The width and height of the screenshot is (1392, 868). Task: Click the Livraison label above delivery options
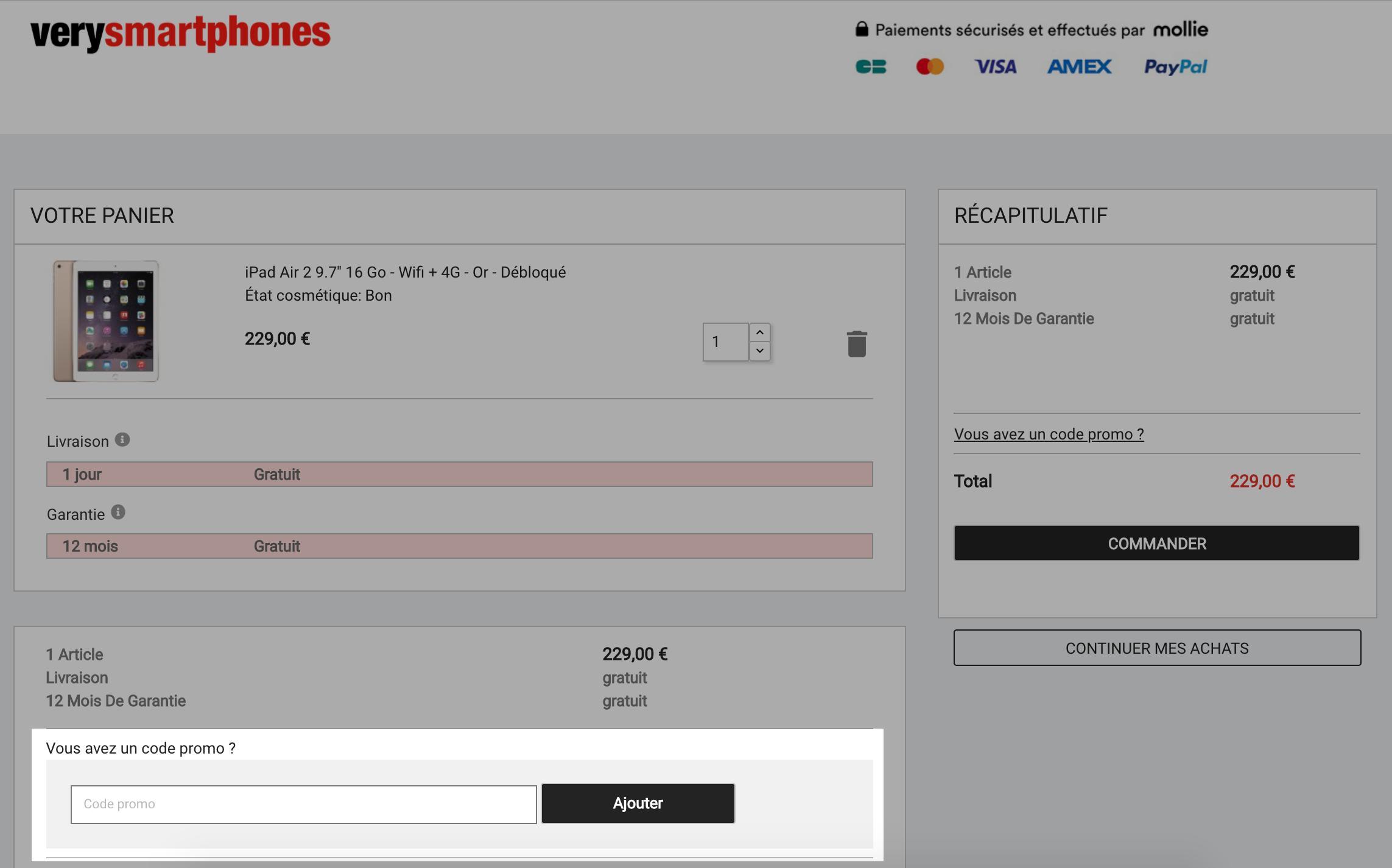pyautogui.click(x=78, y=441)
